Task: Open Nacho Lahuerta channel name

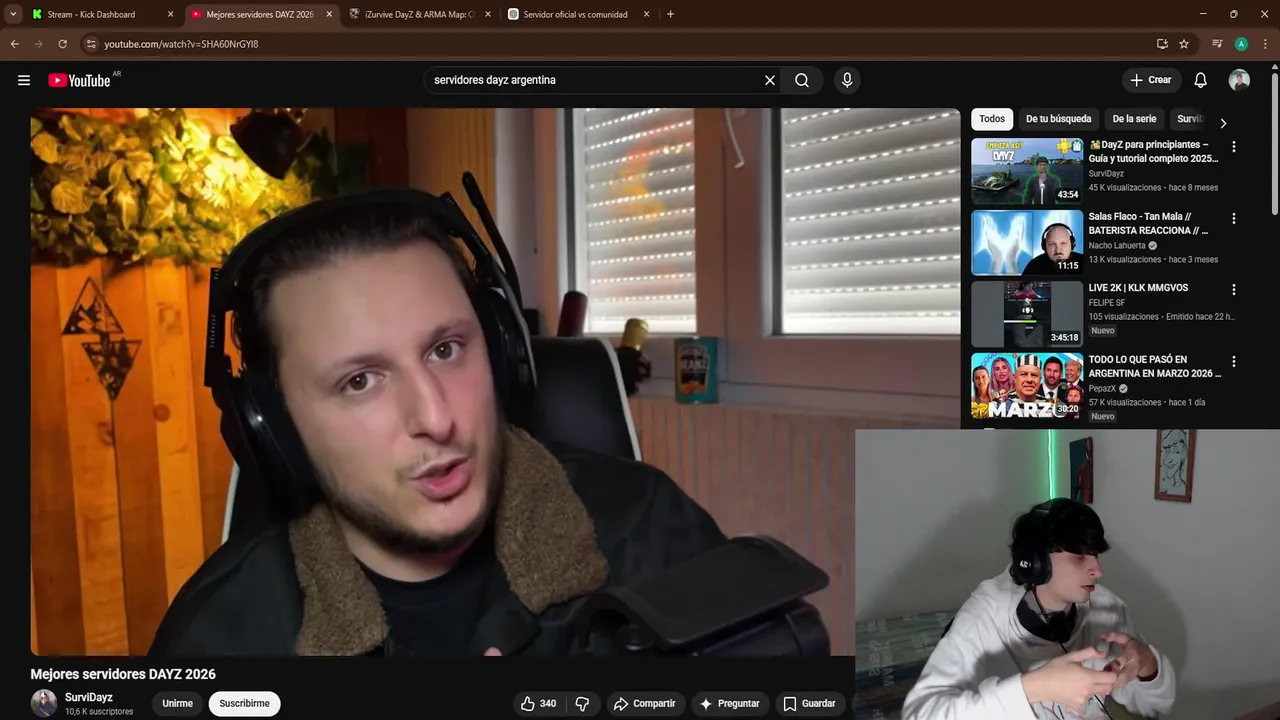Action: point(1117,246)
